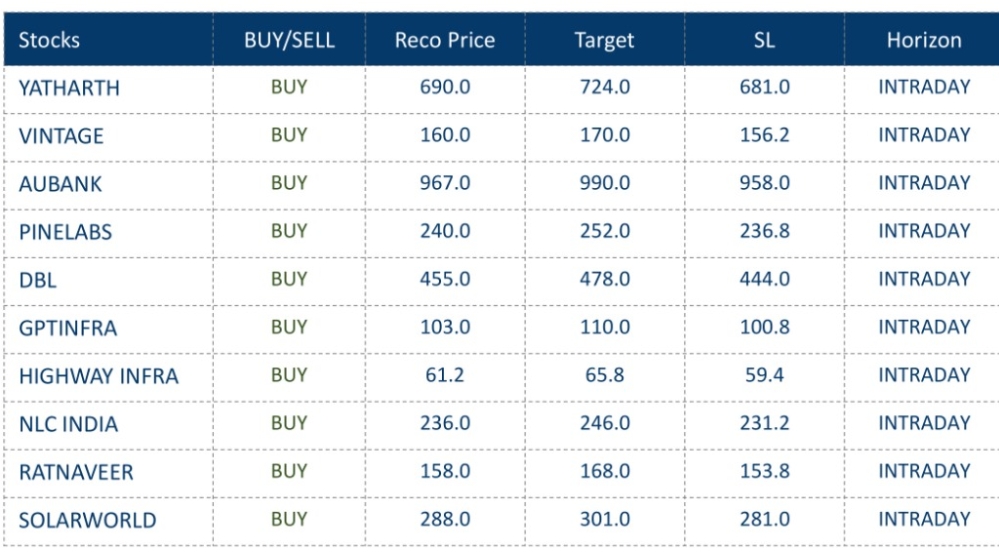
Task: Click the Target column header
Action: point(604,40)
